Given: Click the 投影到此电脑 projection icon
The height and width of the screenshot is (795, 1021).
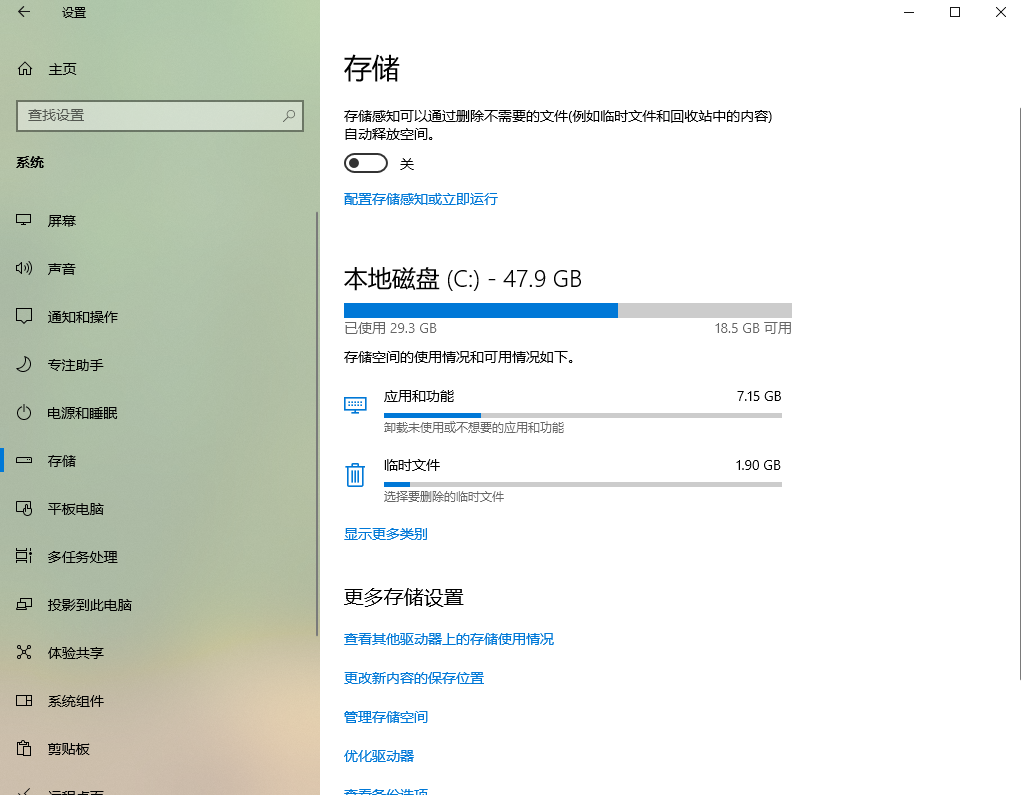Looking at the screenshot, I should coord(23,604).
